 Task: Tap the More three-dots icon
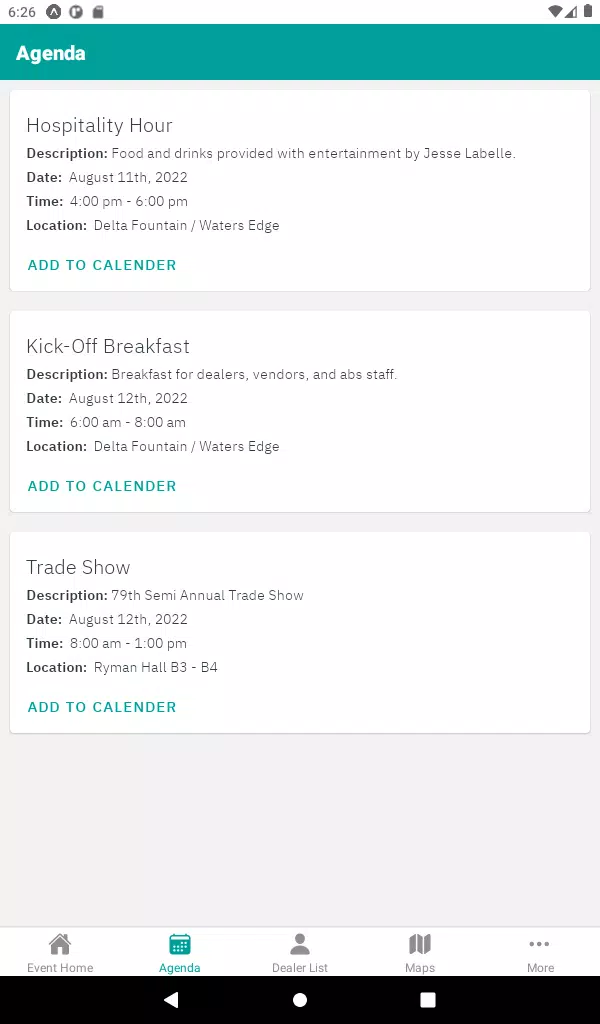tap(540, 944)
